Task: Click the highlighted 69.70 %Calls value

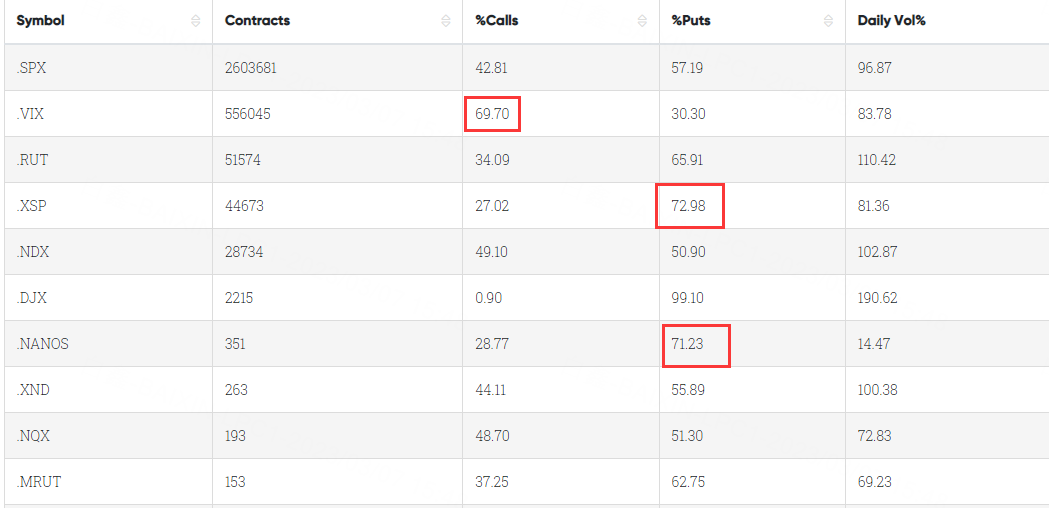Action: click(x=492, y=114)
